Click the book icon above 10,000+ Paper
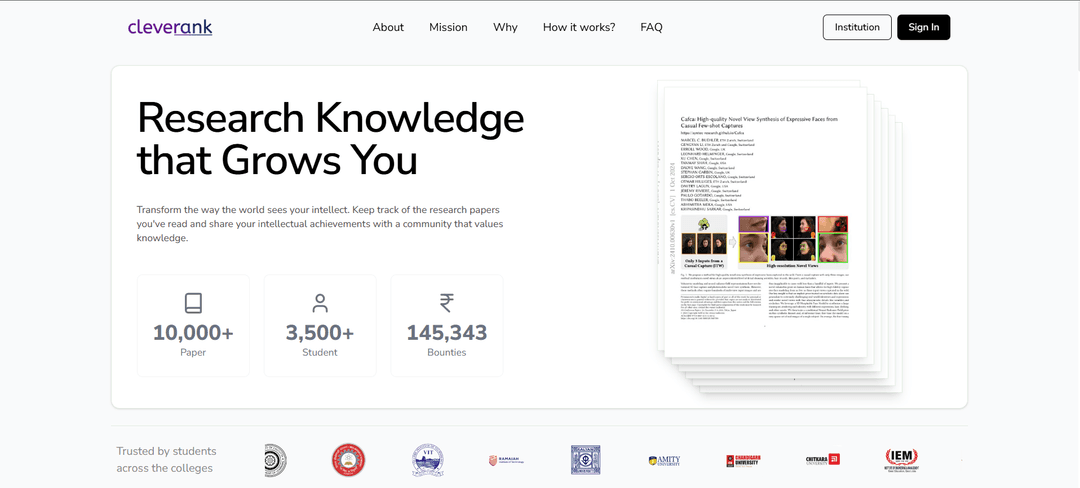 (x=193, y=304)
